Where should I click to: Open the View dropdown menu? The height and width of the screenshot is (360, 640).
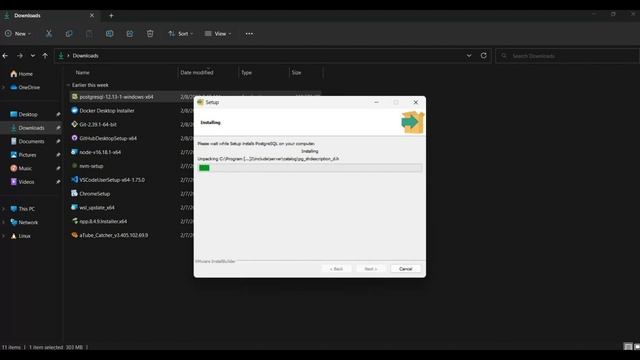(218, 34)
